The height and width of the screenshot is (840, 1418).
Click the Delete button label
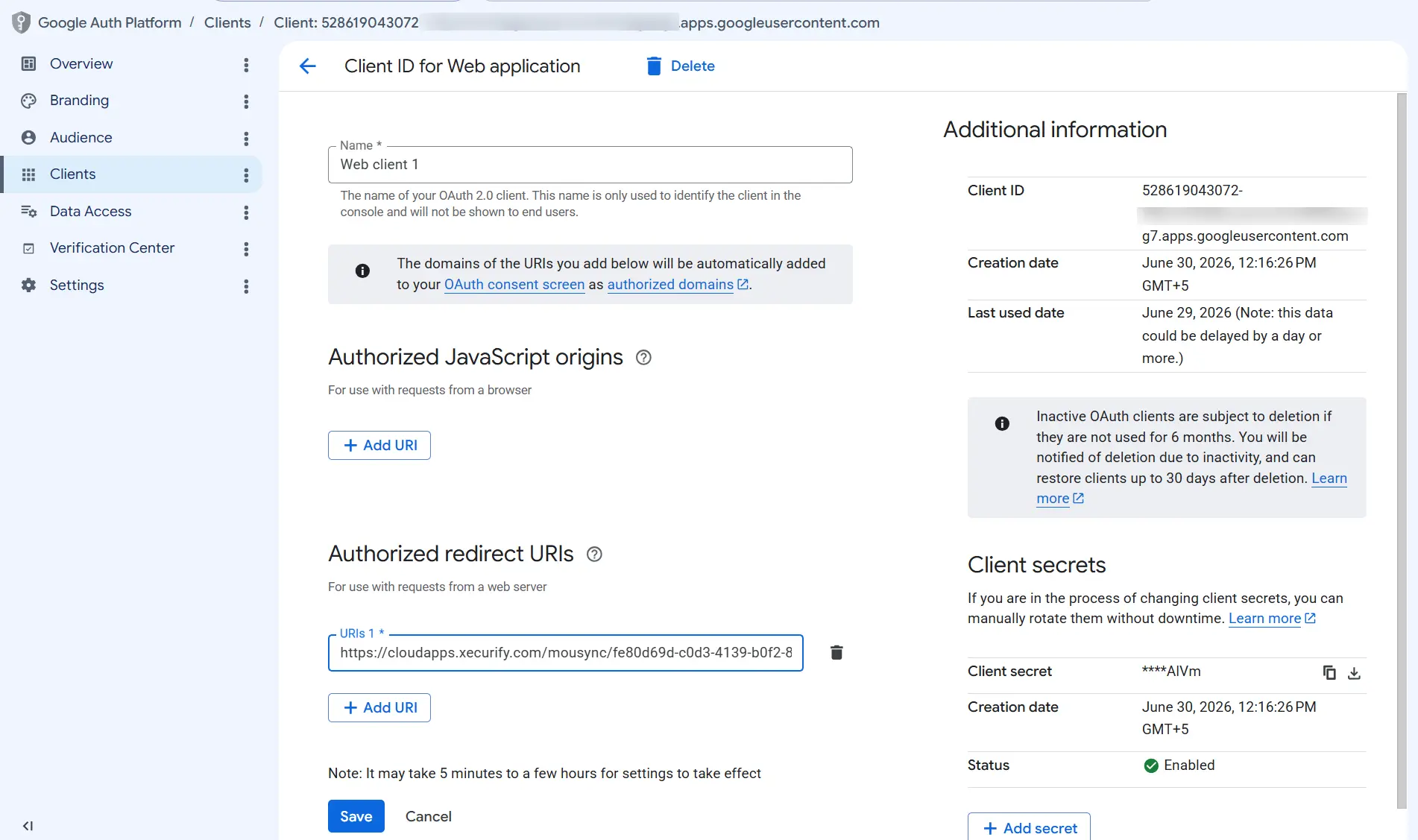point(693,66)
